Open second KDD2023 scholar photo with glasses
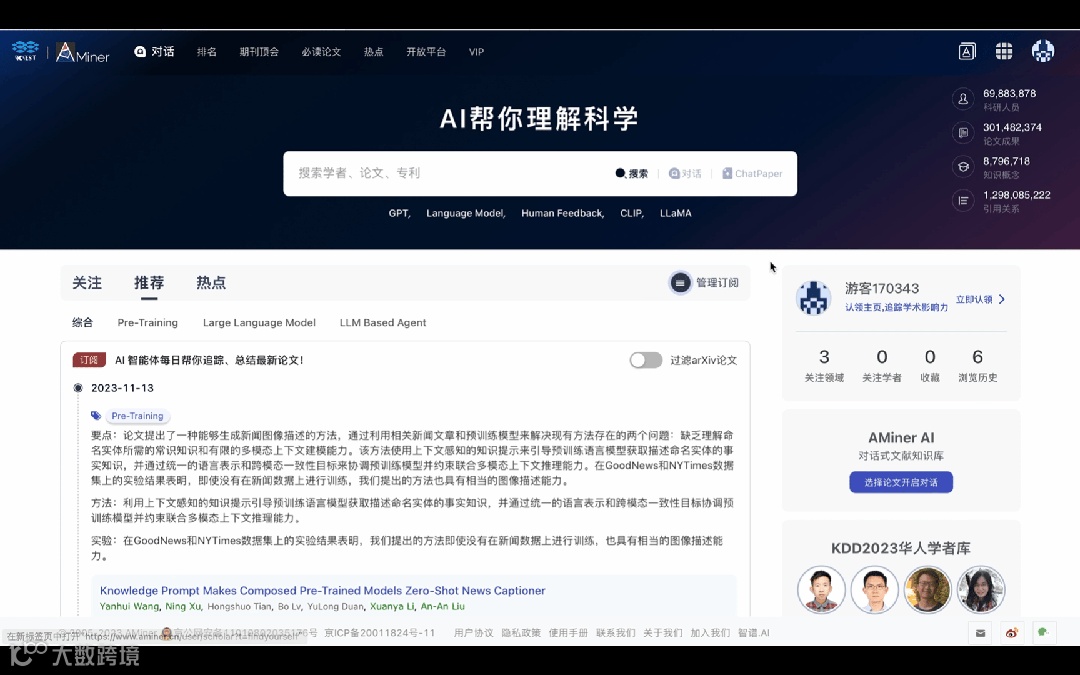Screen dimensions: 1080x675 875,590
